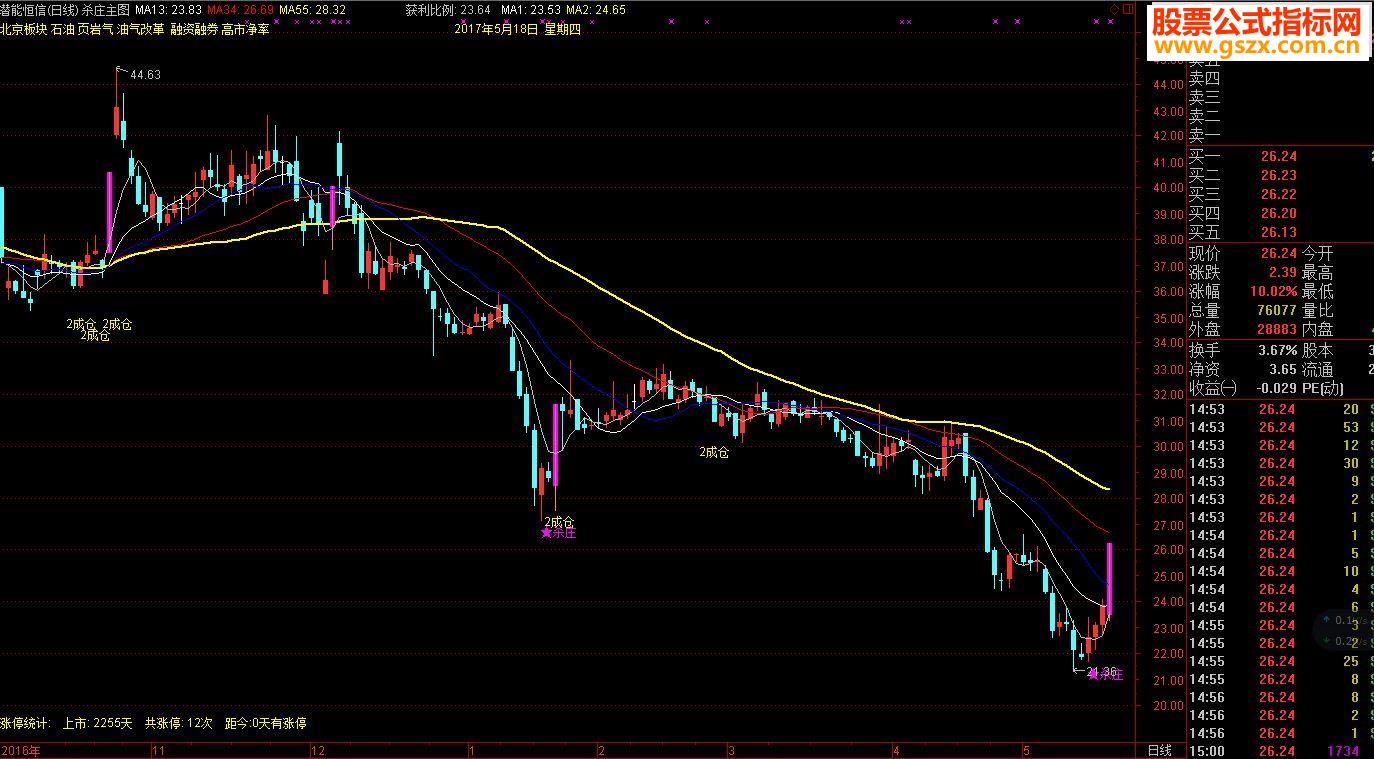Image resolution: width=1374 pixels, height=759 pixels.
Task: Click 上市: 2255天 statistic
Action: click(97, 722)
